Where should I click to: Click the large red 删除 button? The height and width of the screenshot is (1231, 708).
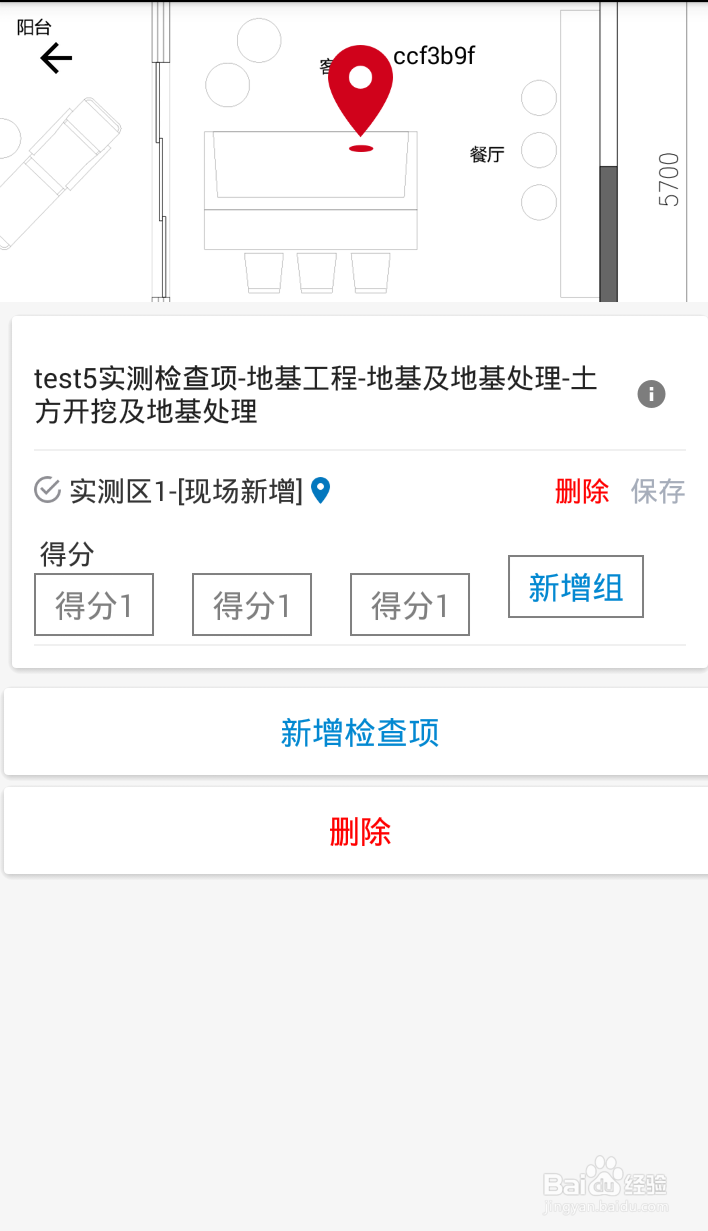pos(356,831)
